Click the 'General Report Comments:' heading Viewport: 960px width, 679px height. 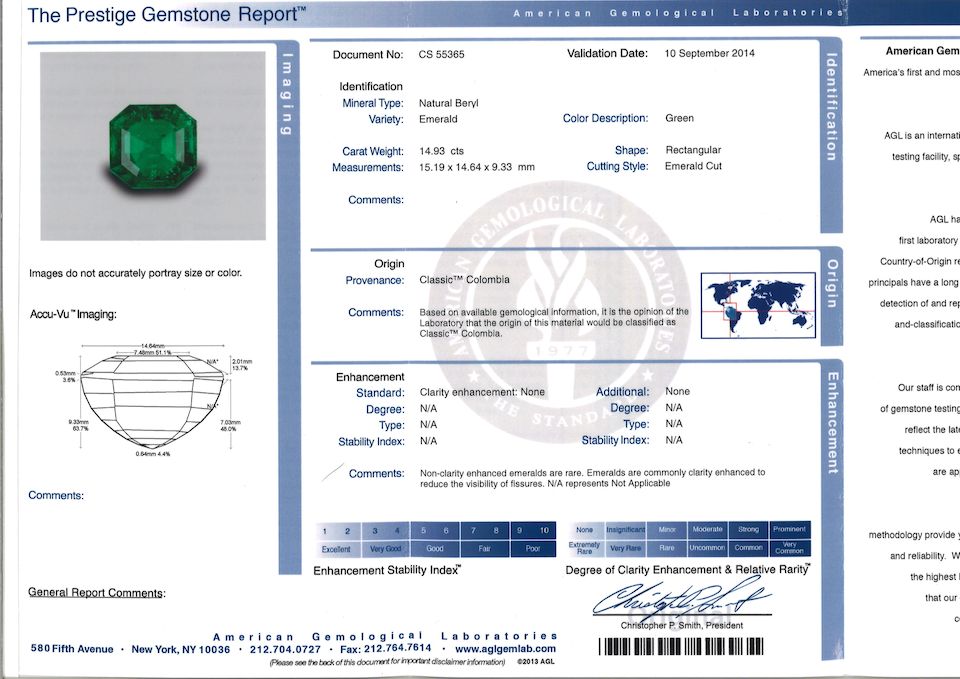coord(97,593)
